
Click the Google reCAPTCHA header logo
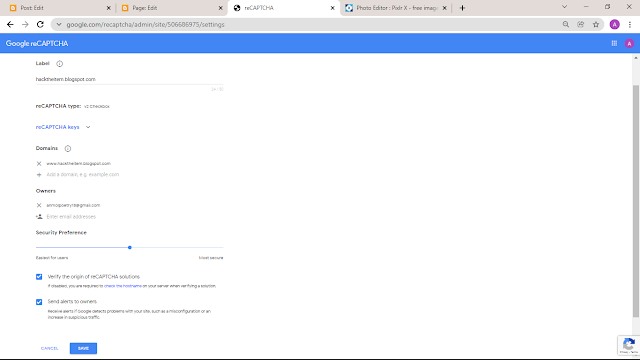click(37, 43)
